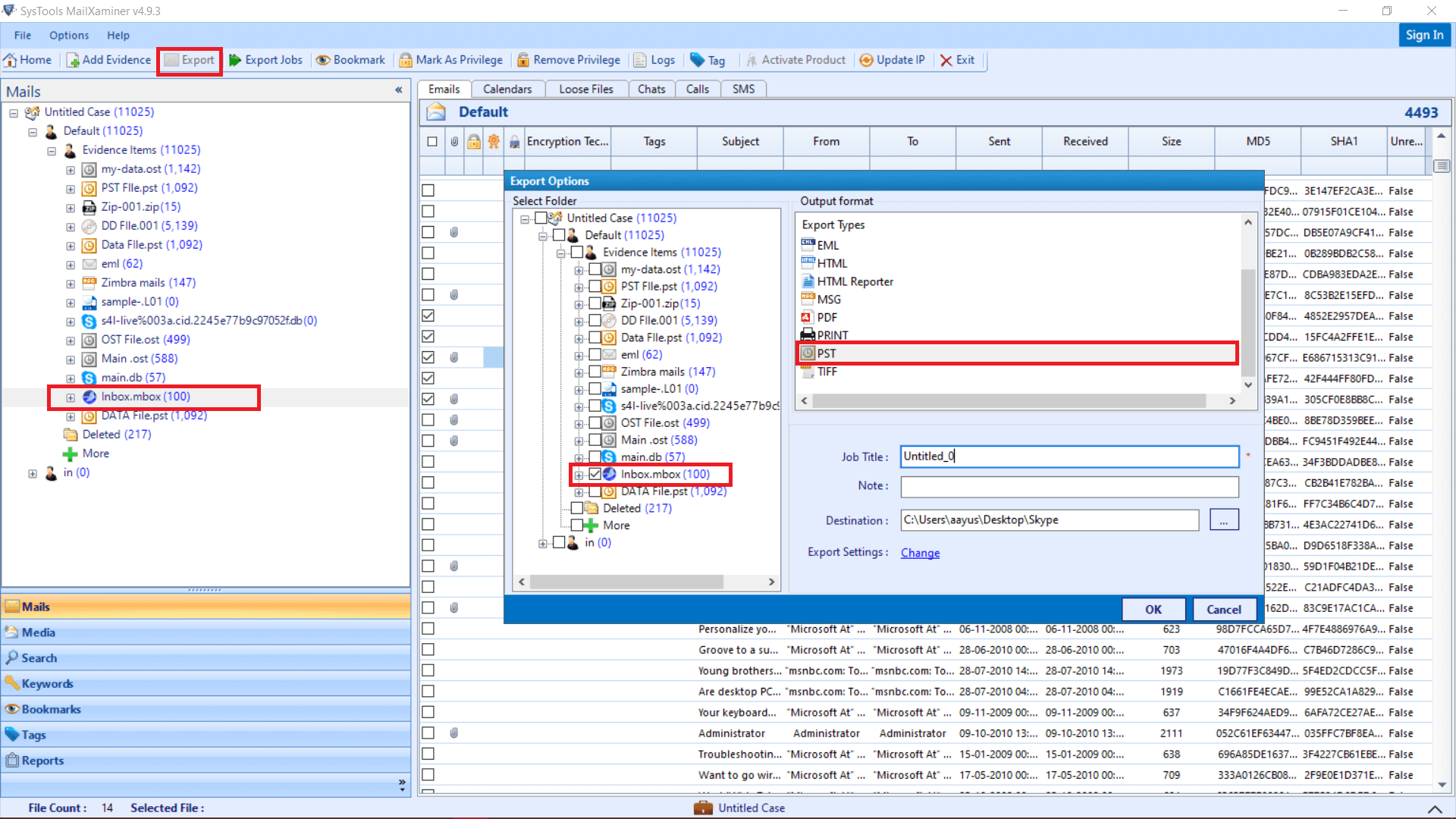The image size is (1456, 819).
Task: Expand the 'in (0)' node in Mails tree
Action: 33,473
